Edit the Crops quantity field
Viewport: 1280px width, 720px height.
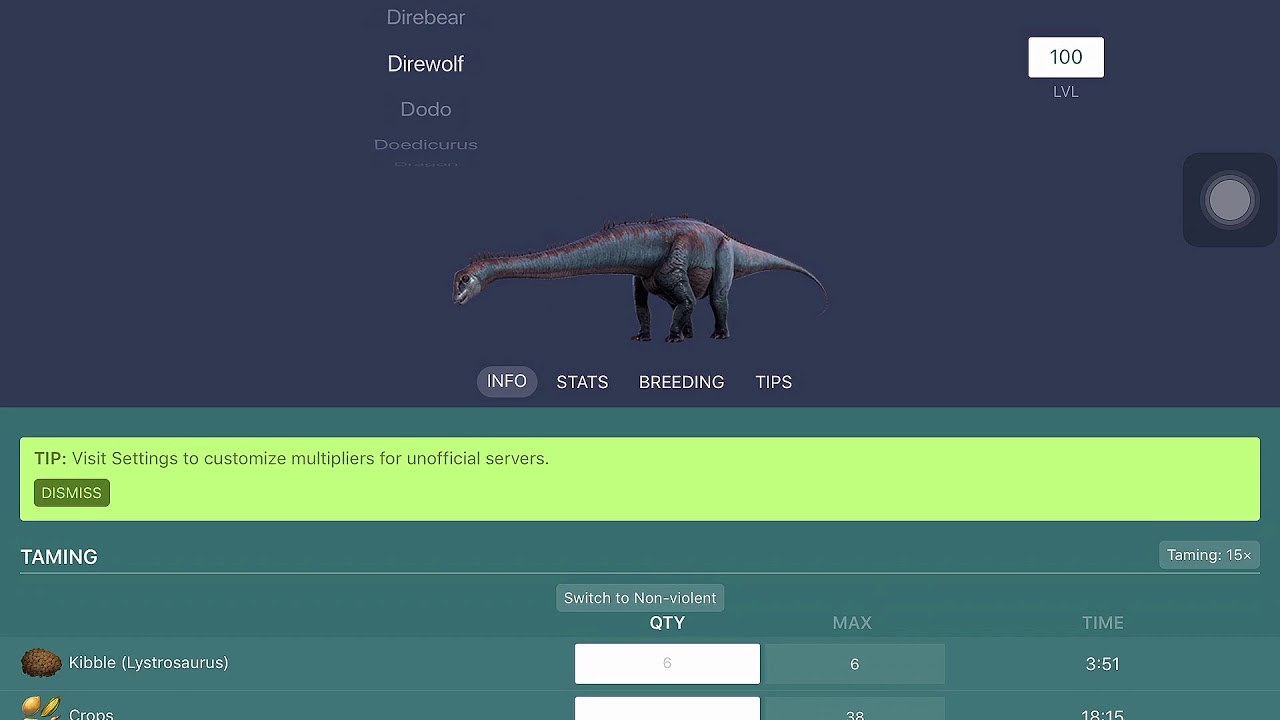[x=667, y=708]
